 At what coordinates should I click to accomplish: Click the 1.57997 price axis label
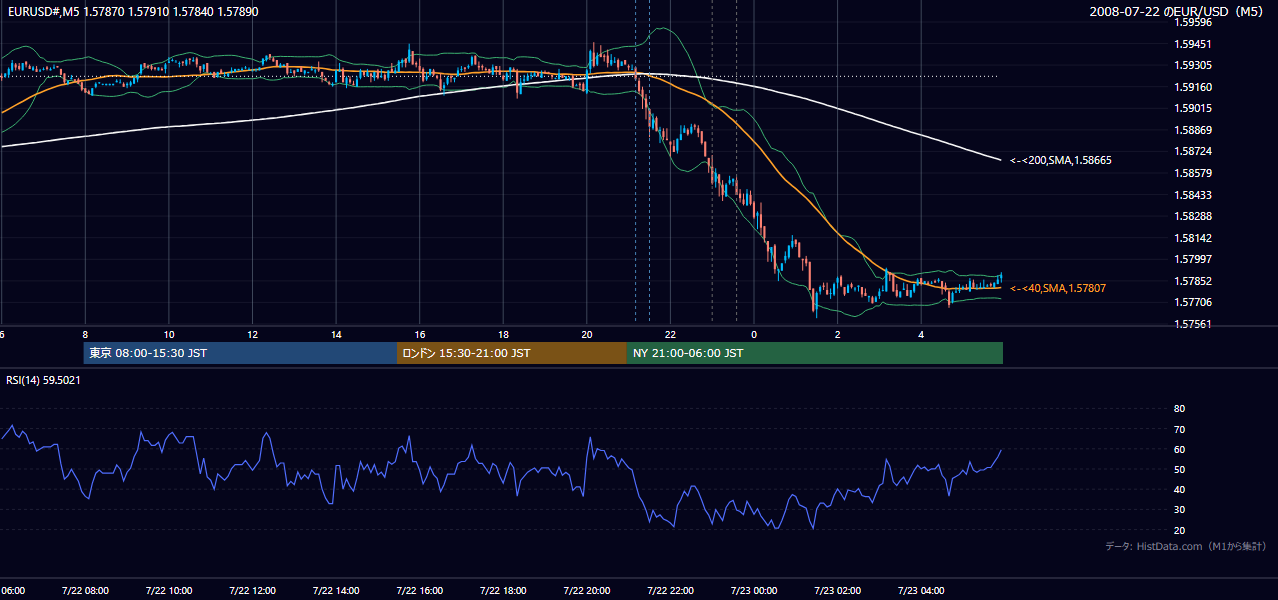pos(1193,259)
